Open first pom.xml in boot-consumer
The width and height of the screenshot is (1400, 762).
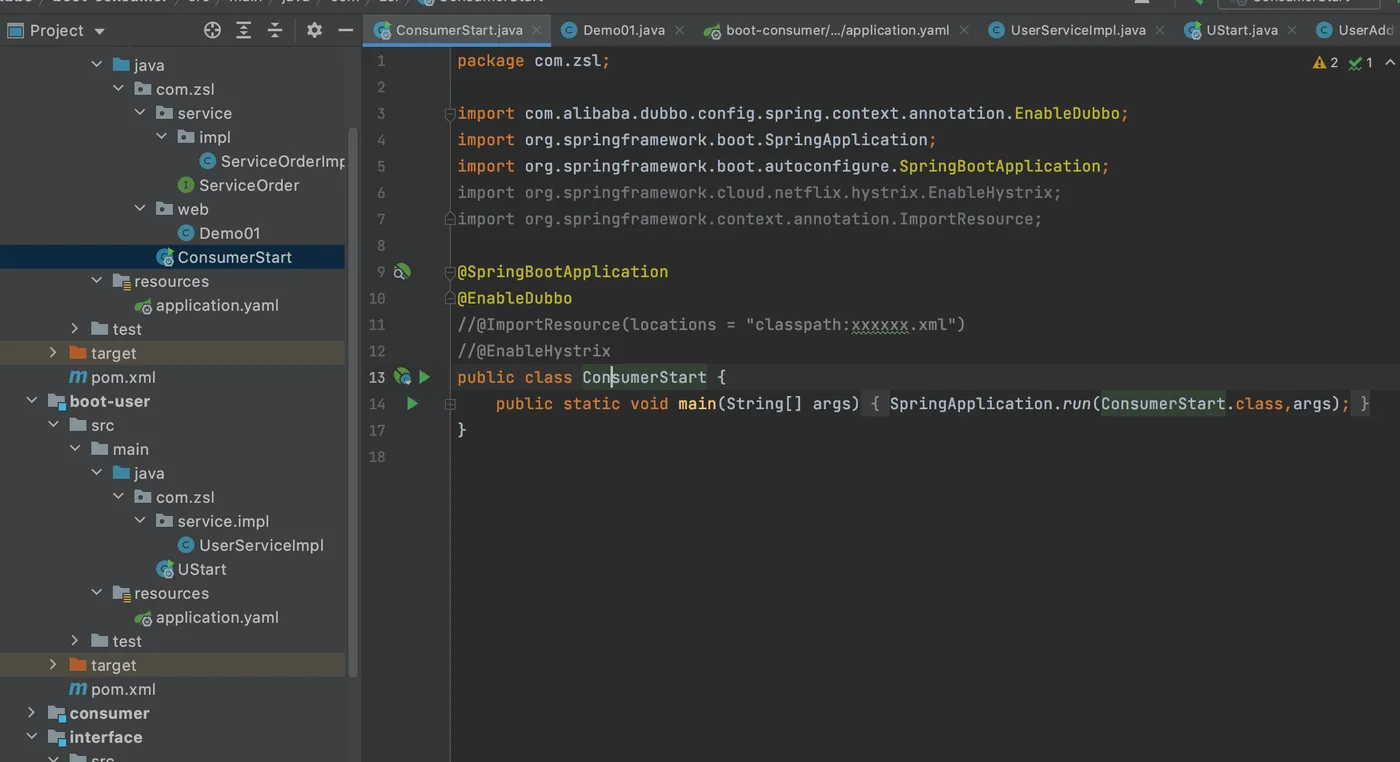click(112, 377)
